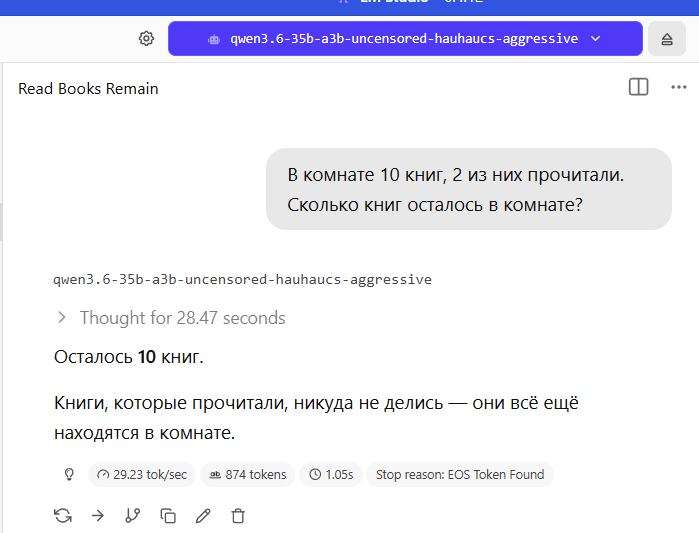The width and height of the screenshot is (699, 533).
Task: Continue generation with arrow icon
Action: [98, 516]
